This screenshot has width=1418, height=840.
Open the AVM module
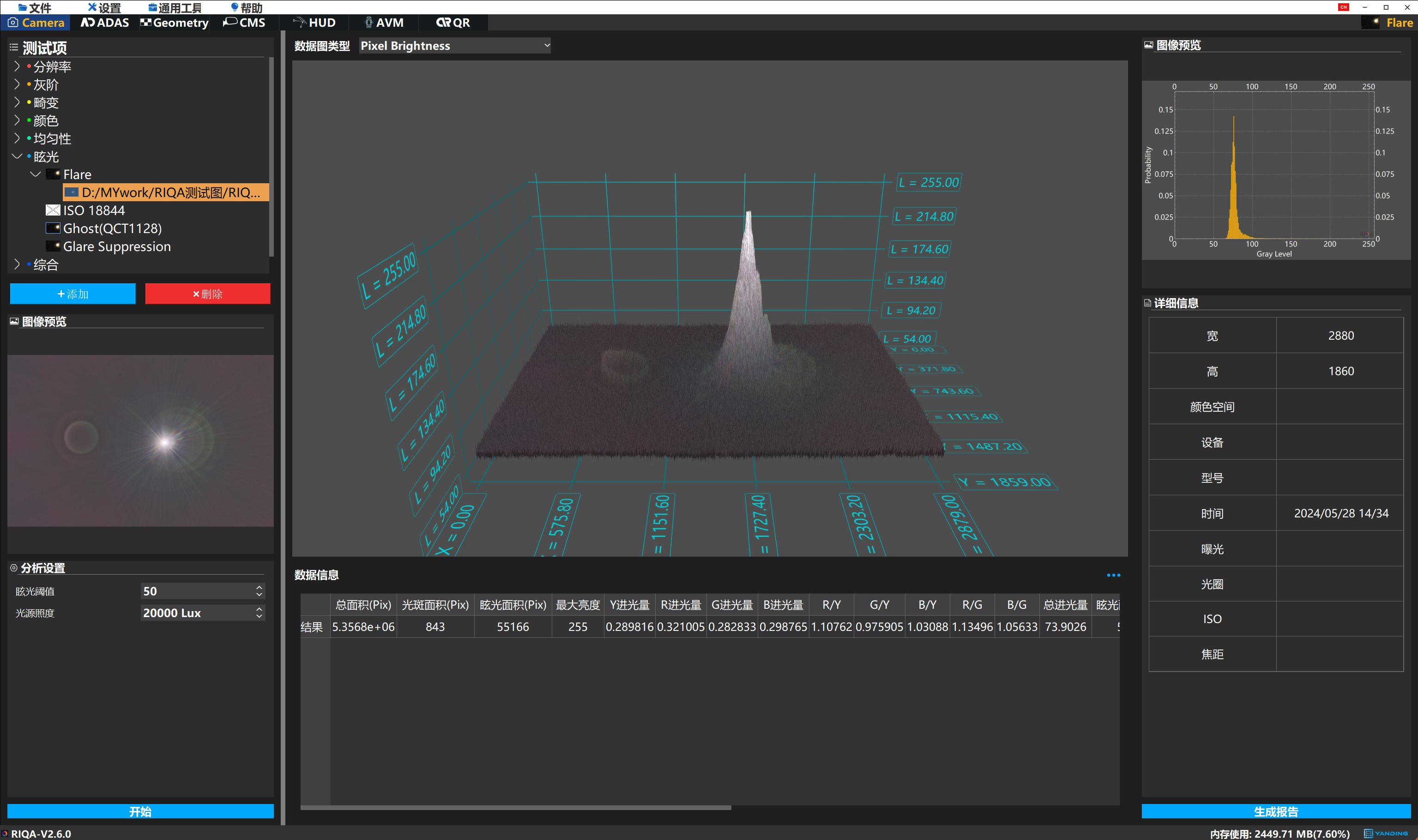click(384, 23)
